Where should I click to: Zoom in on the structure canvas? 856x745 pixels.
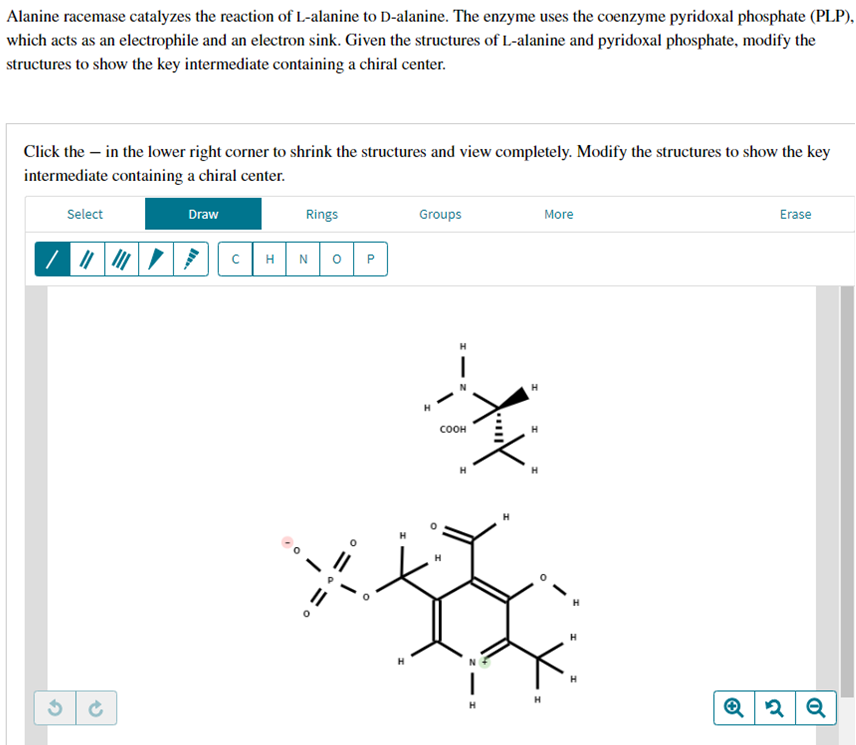[x=733, y=708]
